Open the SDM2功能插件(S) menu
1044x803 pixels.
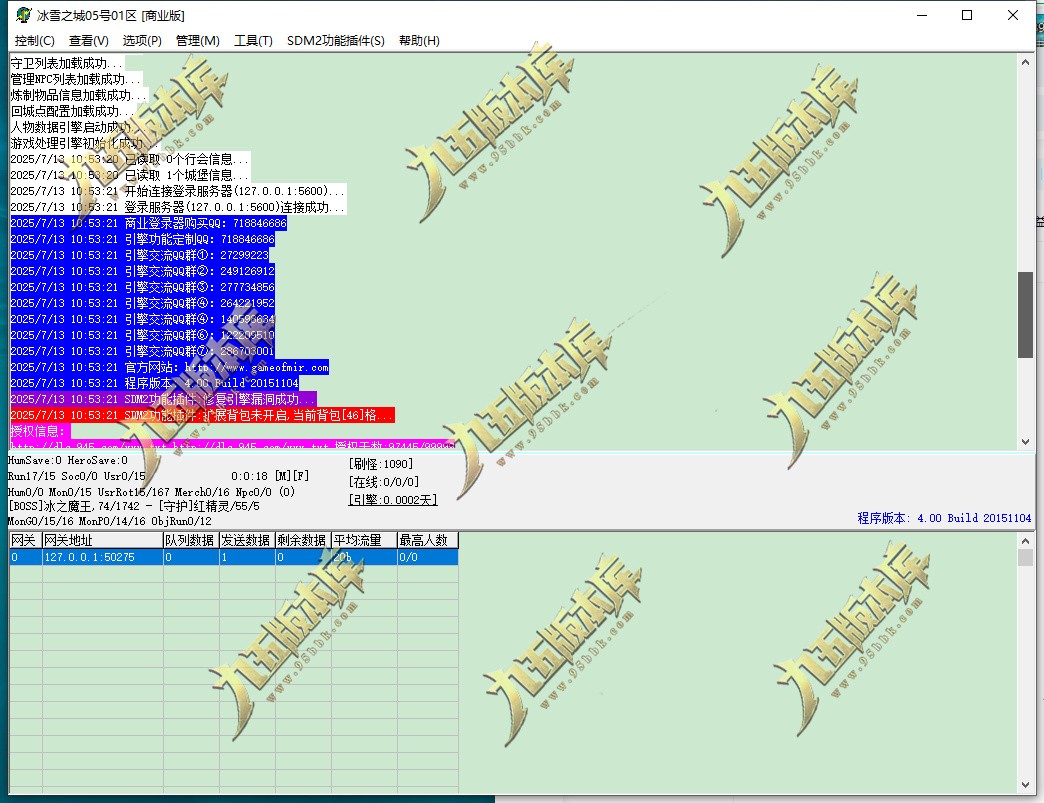click(x=336, y=41)
